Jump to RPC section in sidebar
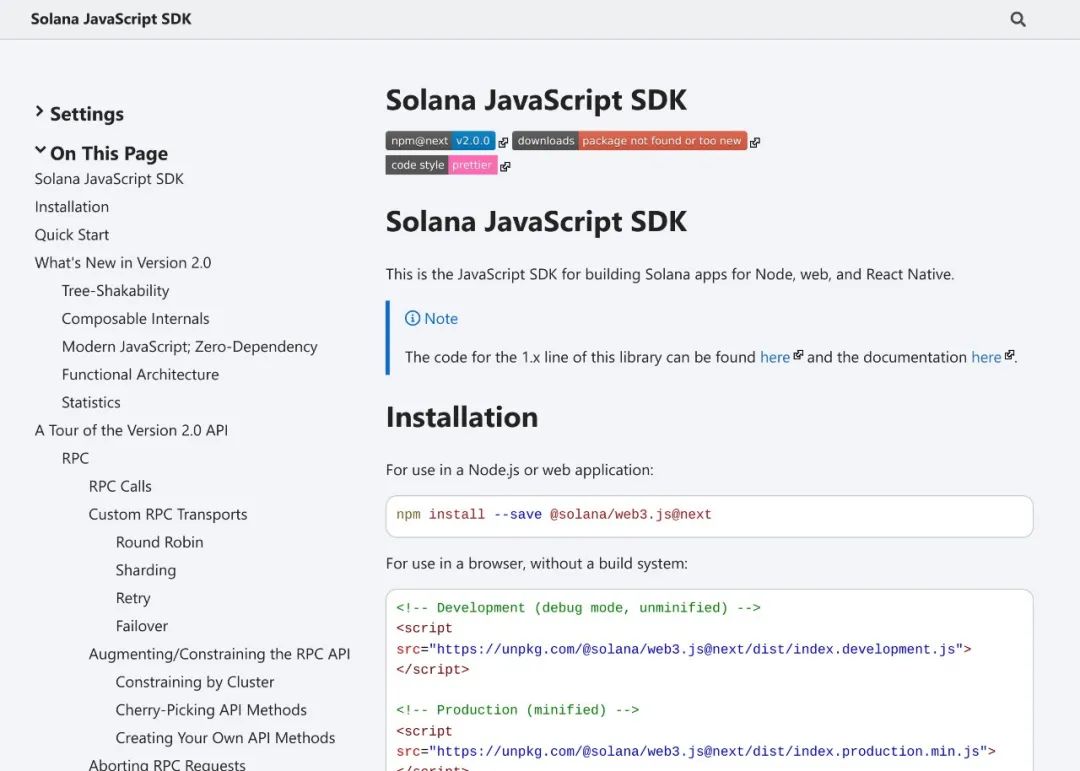 tap(75, 458)
